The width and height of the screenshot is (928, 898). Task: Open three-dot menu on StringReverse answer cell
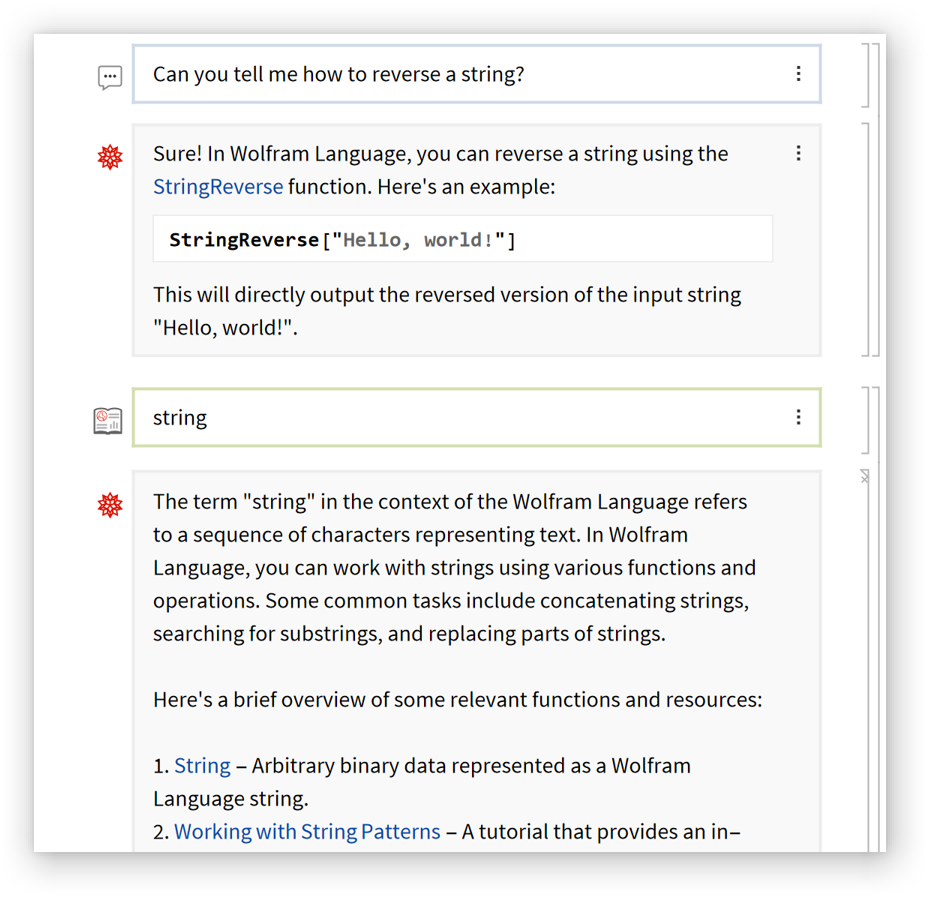coord(798,154)
